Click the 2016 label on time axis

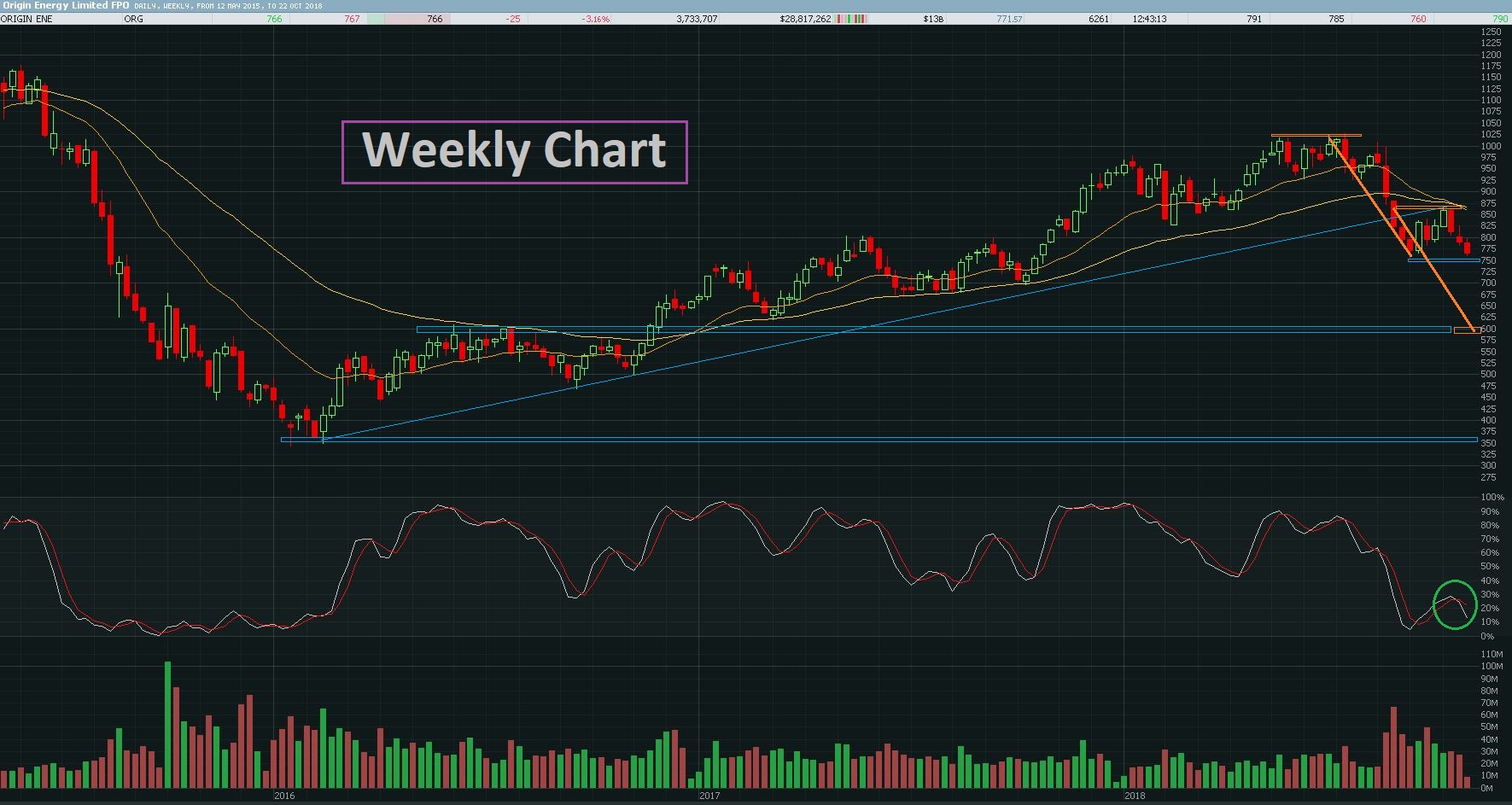284,796
